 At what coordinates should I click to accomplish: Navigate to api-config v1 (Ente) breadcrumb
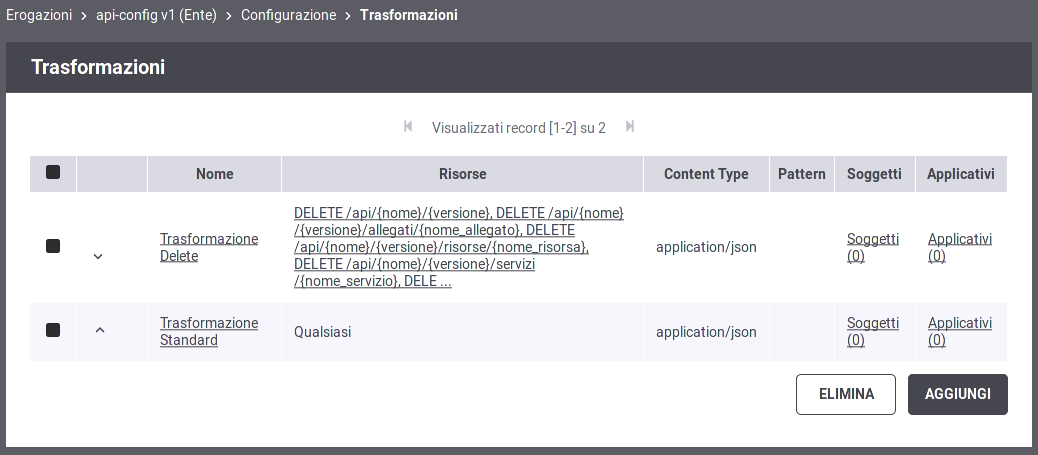156,15
